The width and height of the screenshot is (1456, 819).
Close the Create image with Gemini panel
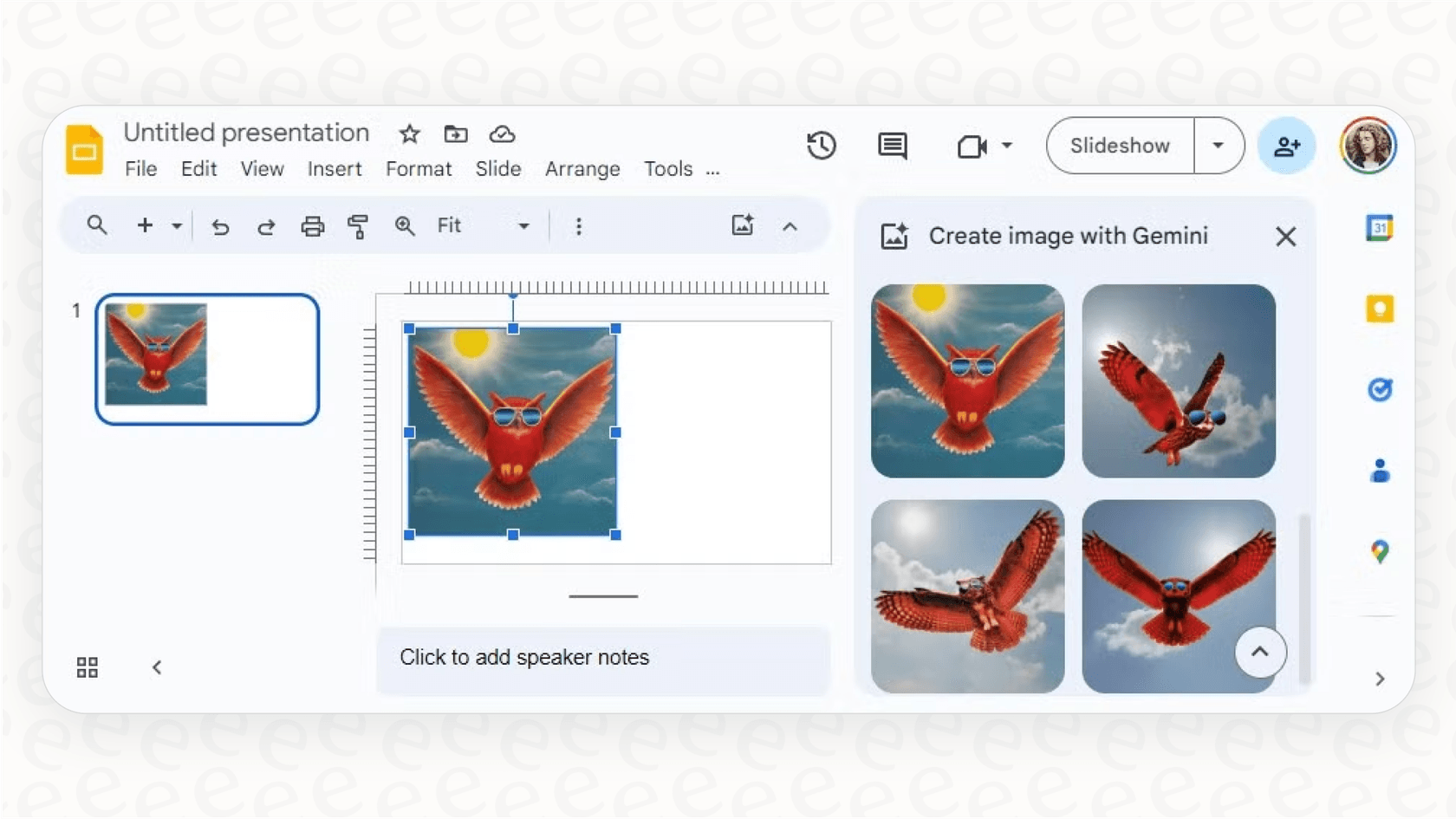(x=1285, y=236)
